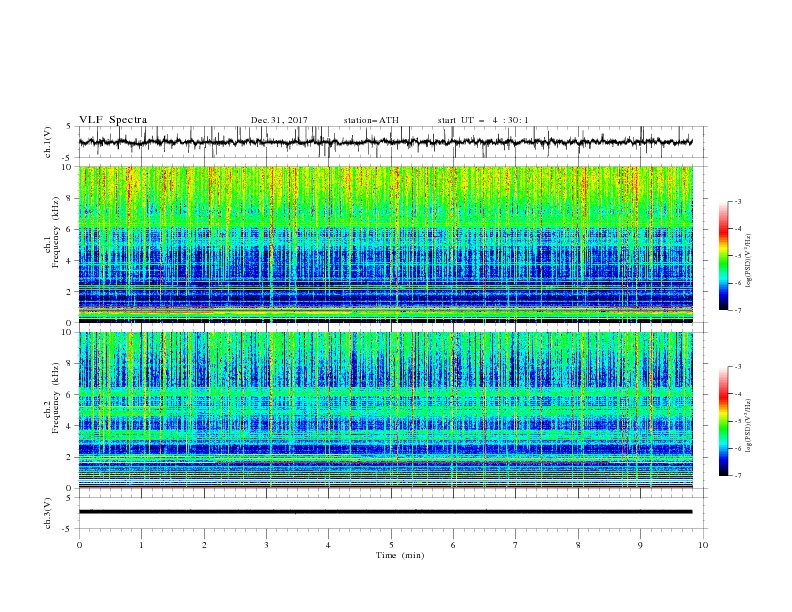Click time-axis tick label "9"
Image resolution: width=792 pixels, height=612 pixels.
(x=640, y=545)
